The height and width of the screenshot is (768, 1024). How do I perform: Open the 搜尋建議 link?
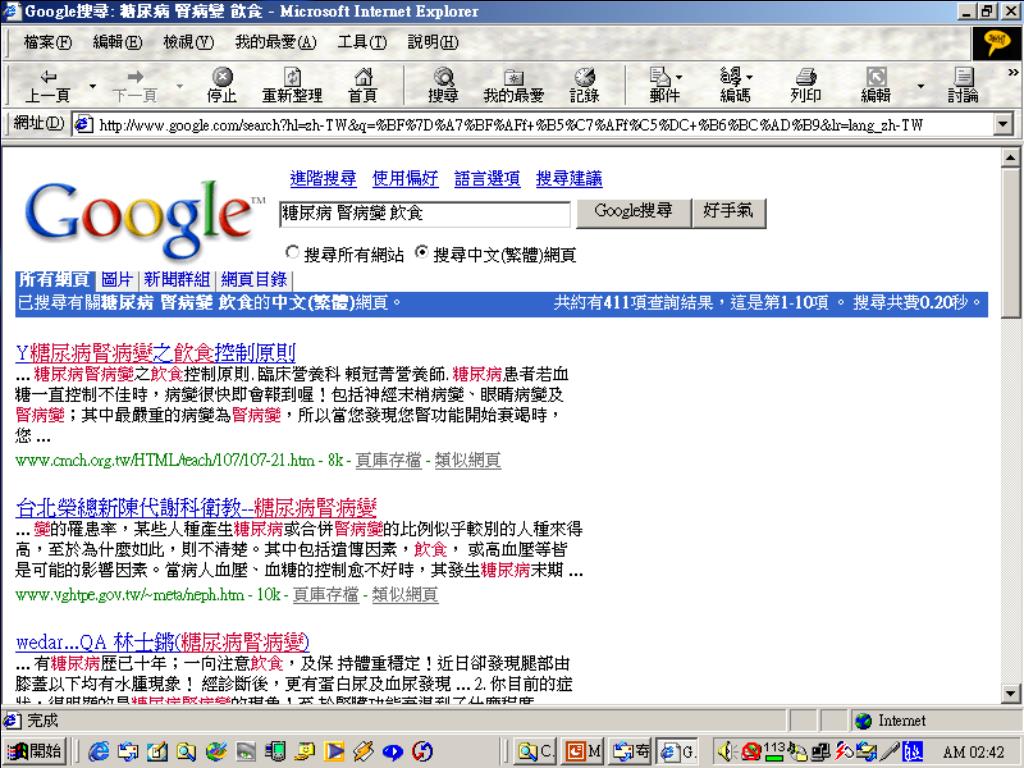pyautogui.click(x=569, y=178)
